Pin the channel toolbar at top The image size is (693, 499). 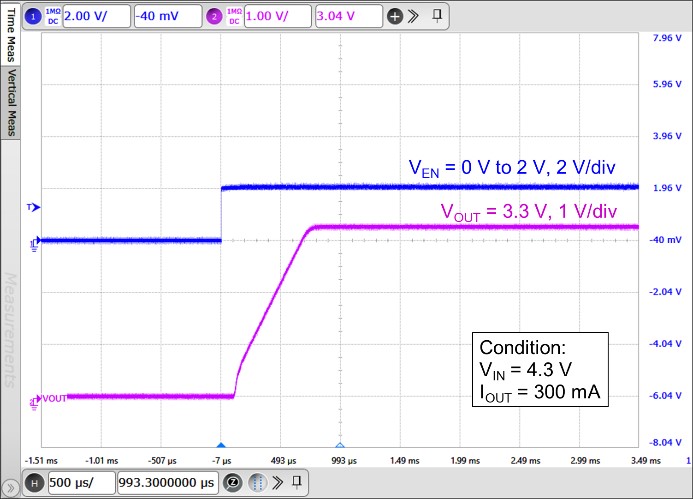point(436,17)
